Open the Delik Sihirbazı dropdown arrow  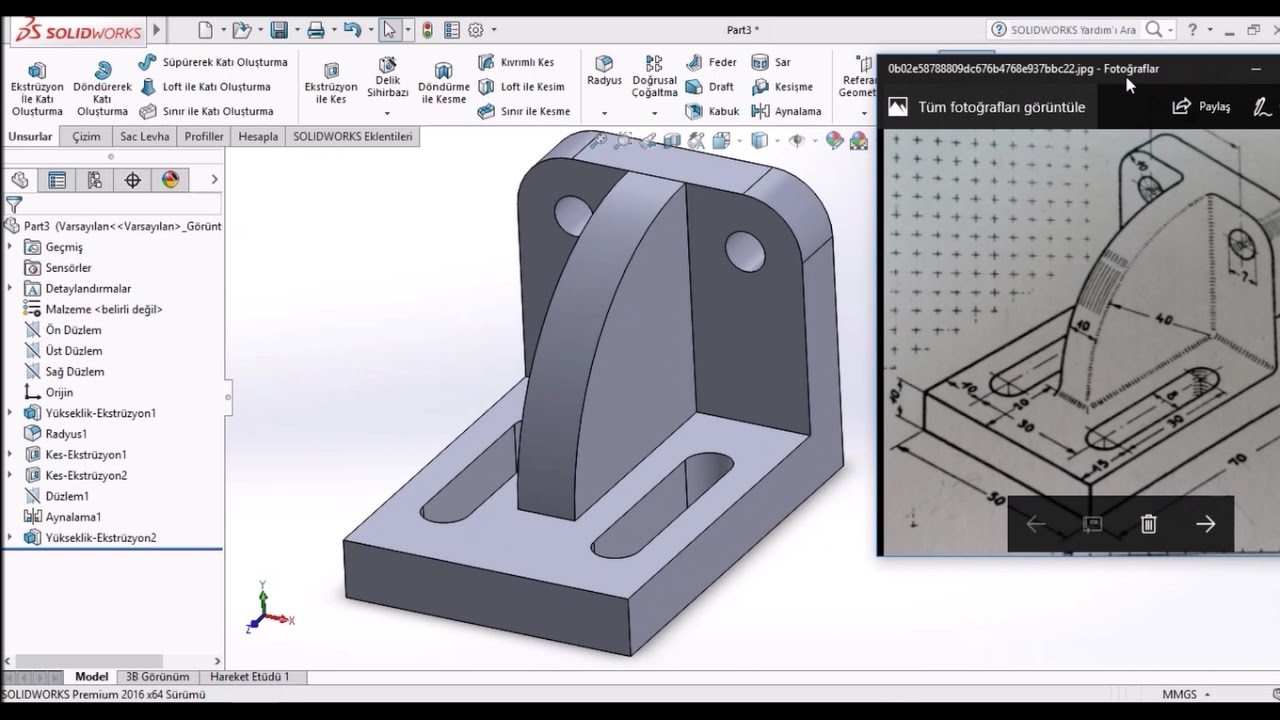387,113
